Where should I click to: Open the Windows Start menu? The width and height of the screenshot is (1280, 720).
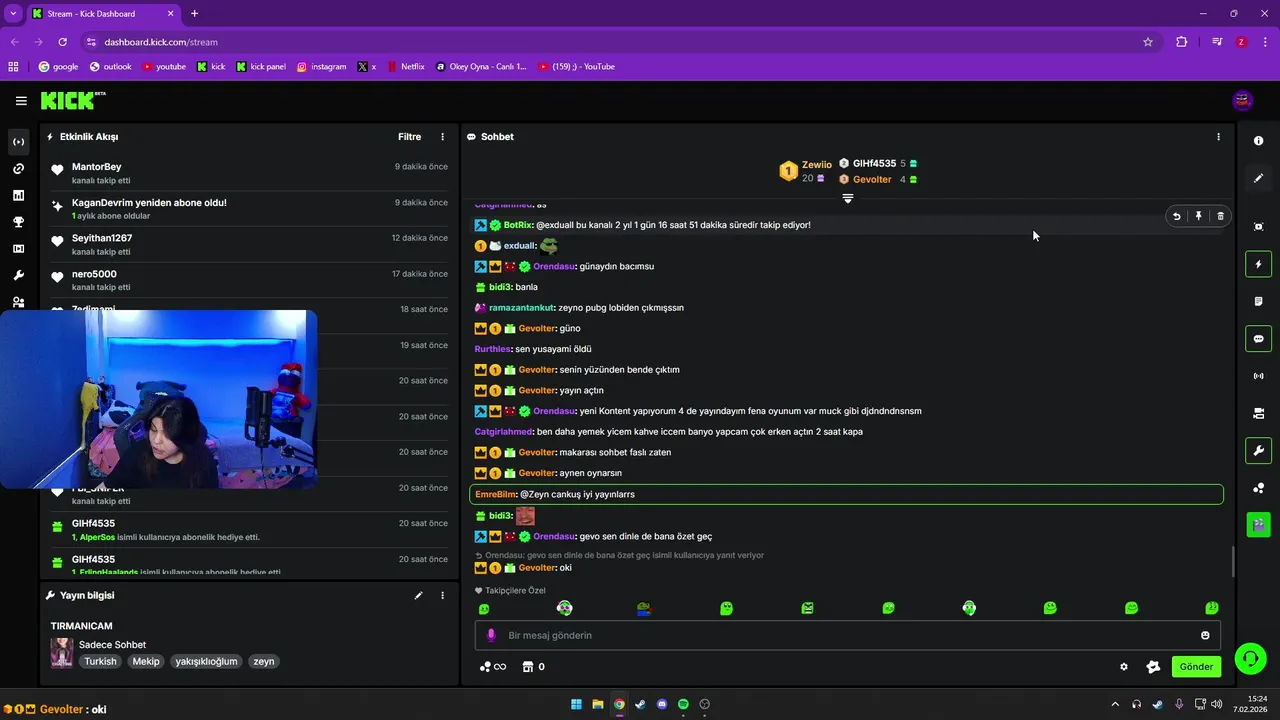577,704
